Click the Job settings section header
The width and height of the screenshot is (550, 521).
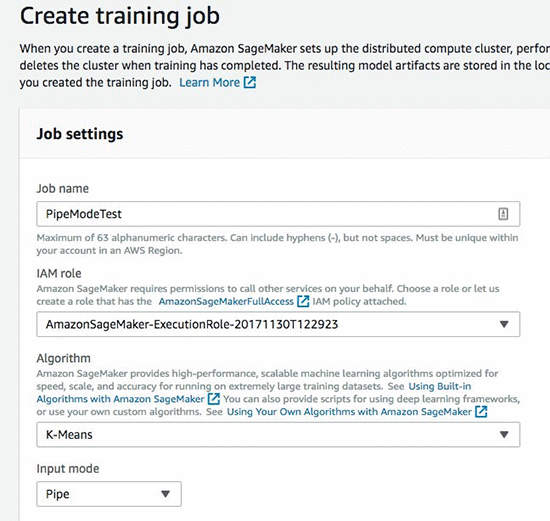click(x=80, y=134)
